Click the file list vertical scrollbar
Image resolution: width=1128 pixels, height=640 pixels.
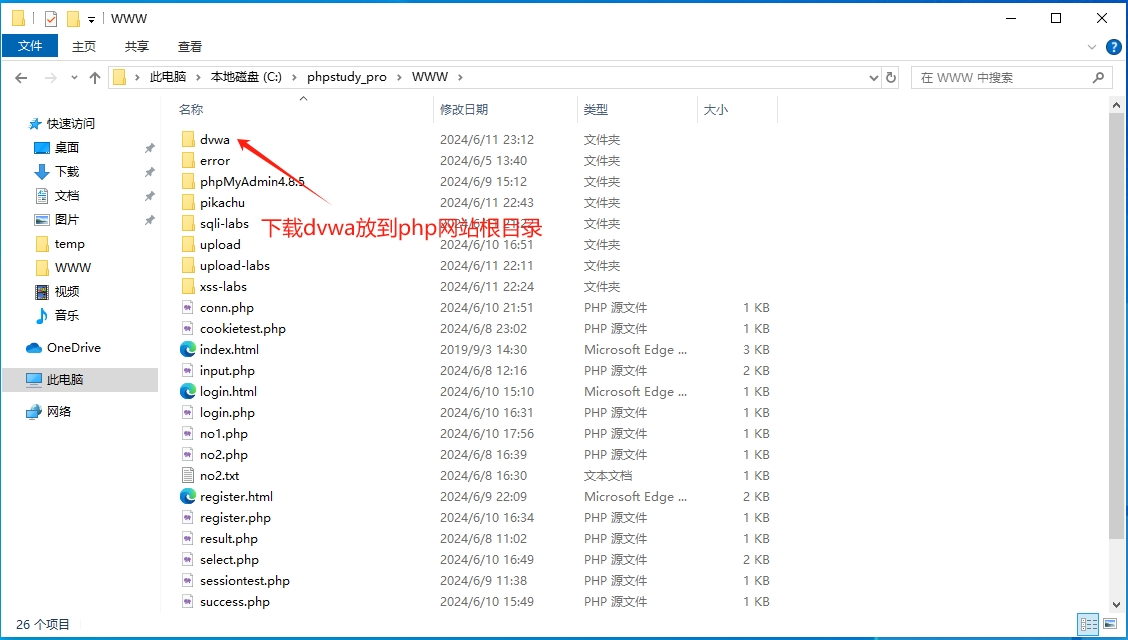point(1116,325)
